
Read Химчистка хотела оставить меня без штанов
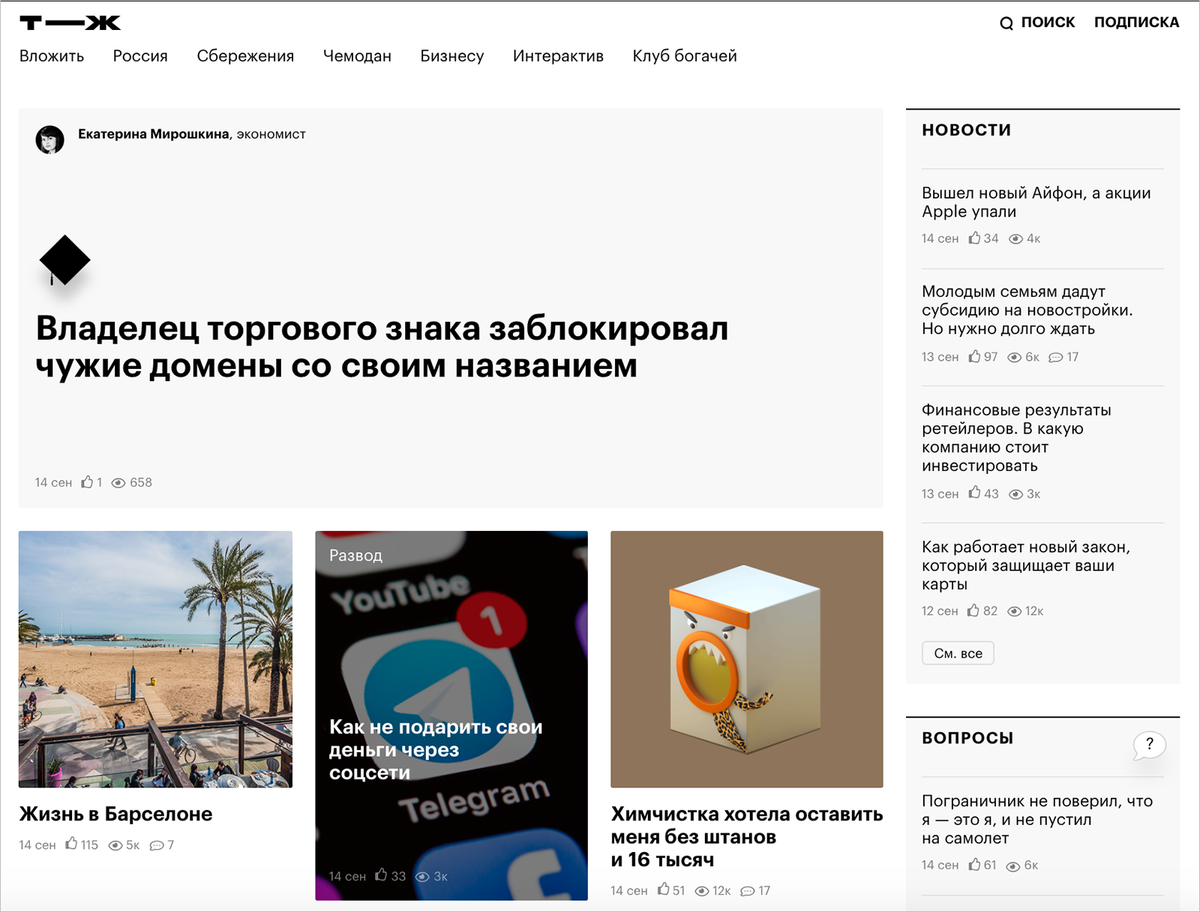point(747,837)
